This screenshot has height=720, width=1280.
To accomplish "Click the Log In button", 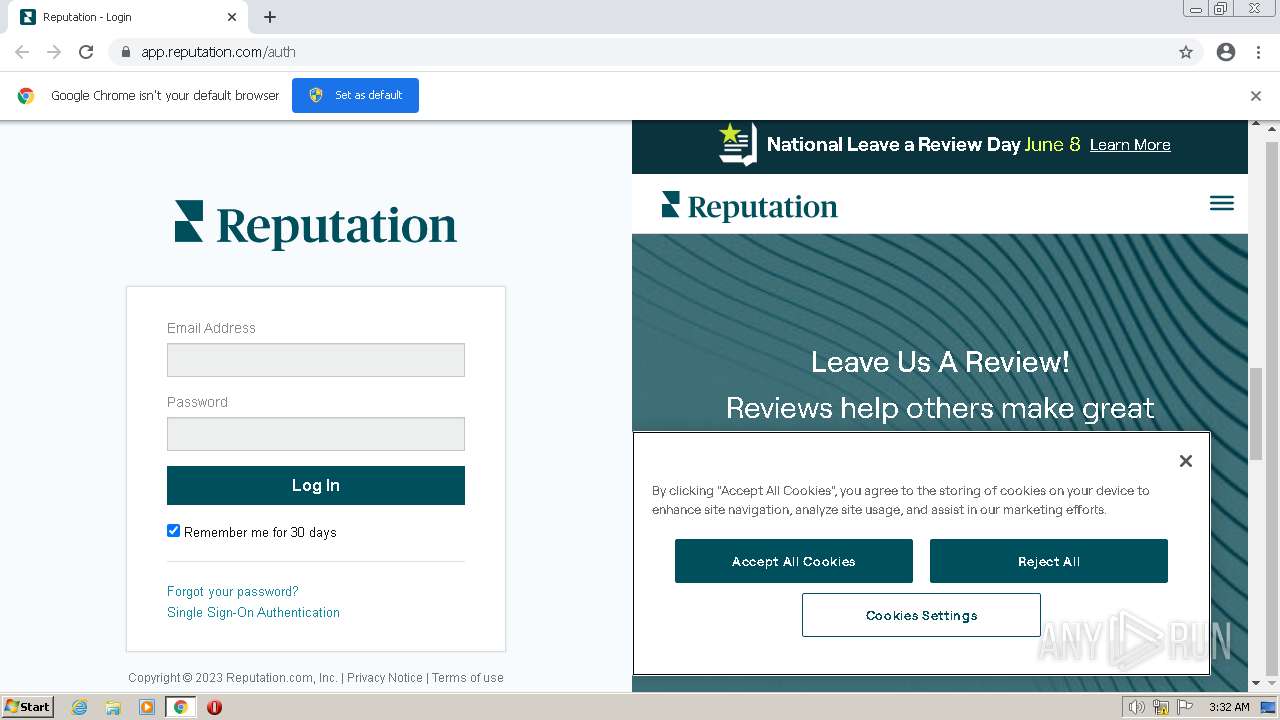I will pyautogui.click(x=316, y=485).
